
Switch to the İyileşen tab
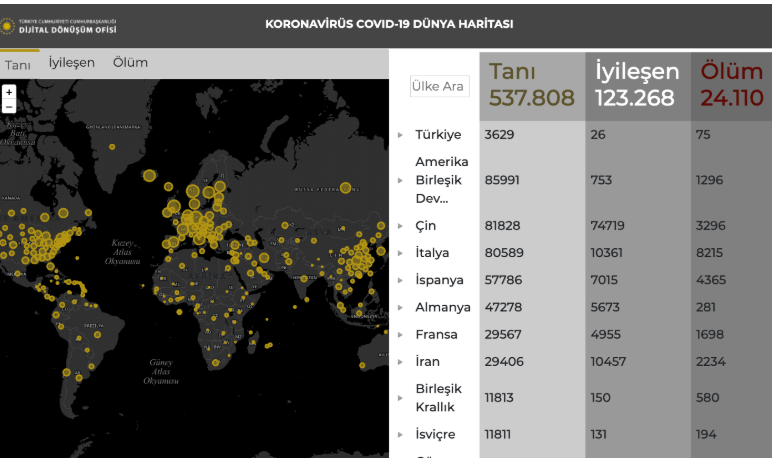click(72, 63)
